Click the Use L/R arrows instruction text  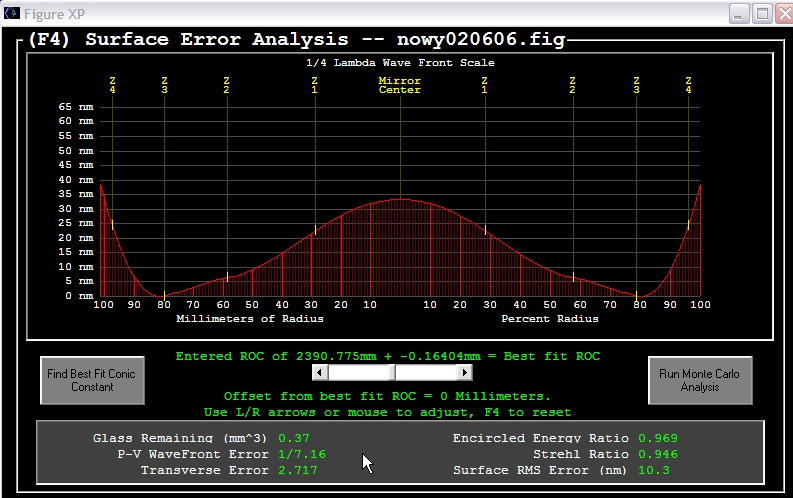click(x=387, y=412)
